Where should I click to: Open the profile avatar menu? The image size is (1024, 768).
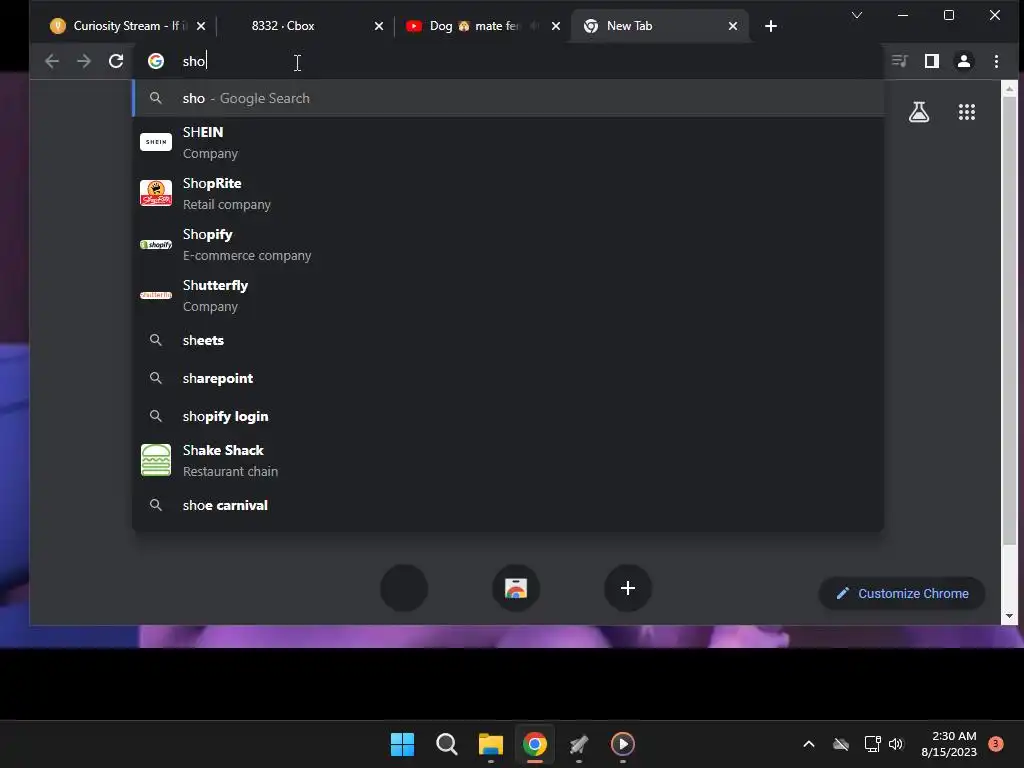[964, 61]
